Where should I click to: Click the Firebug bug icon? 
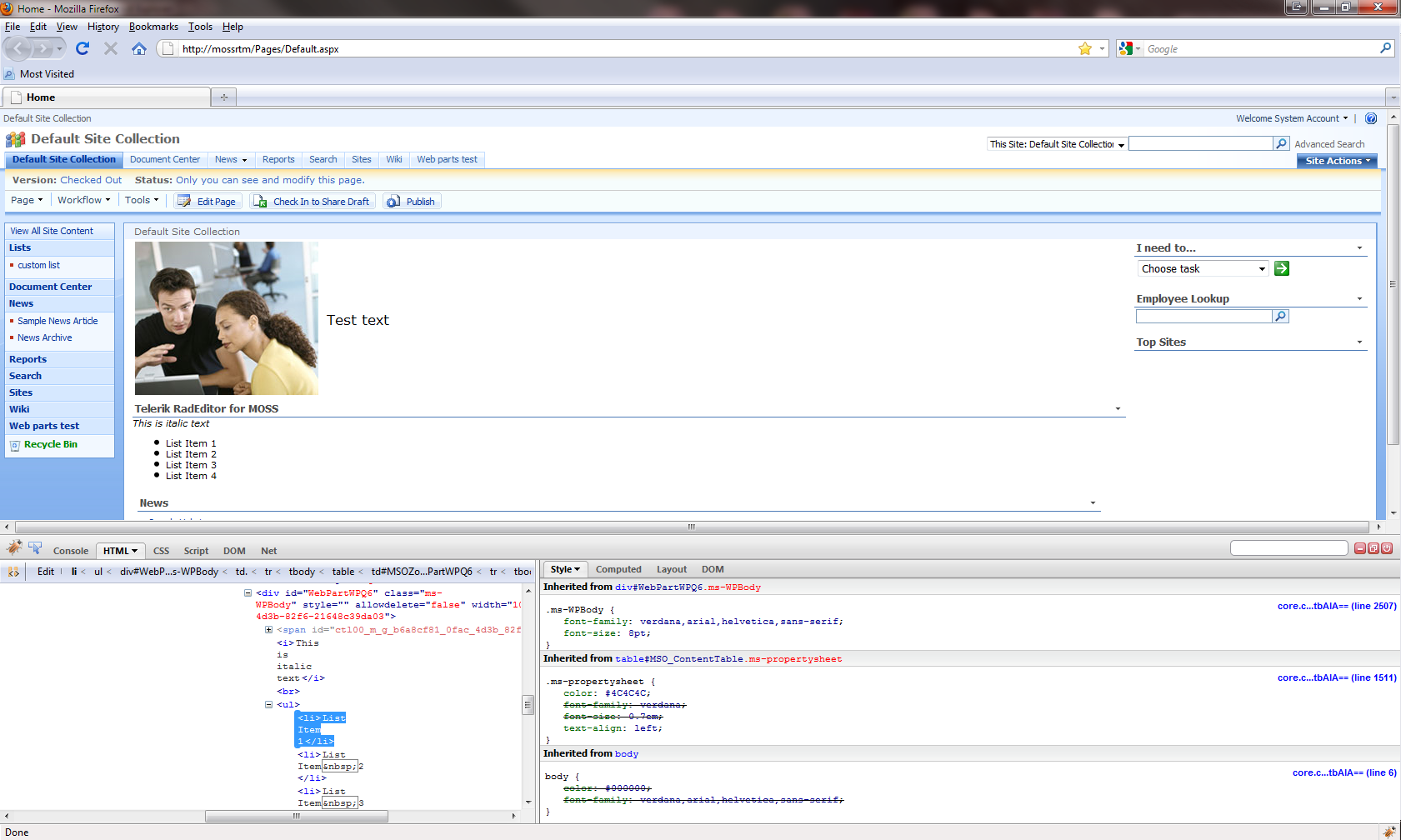pos(14,547)
